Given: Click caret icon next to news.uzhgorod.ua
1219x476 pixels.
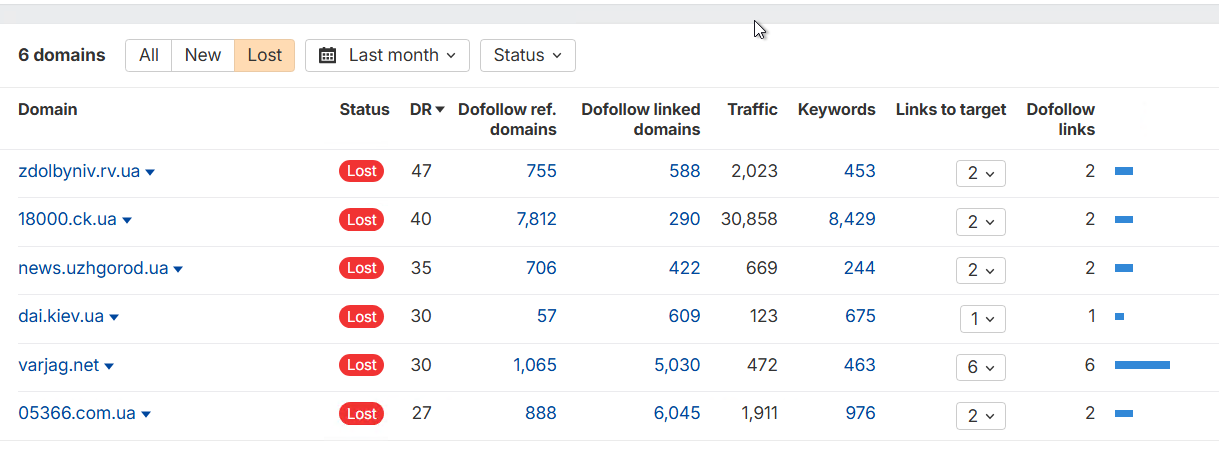Looking at the screenshot, I should tap(178, 269).
